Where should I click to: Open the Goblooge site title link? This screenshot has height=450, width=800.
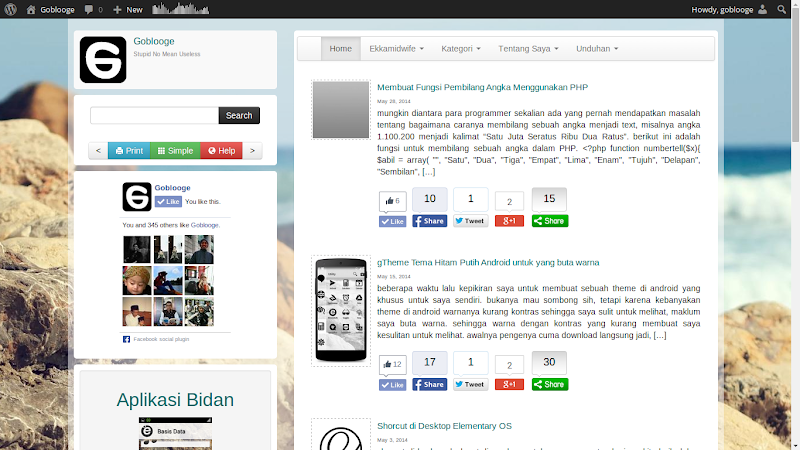154,41
